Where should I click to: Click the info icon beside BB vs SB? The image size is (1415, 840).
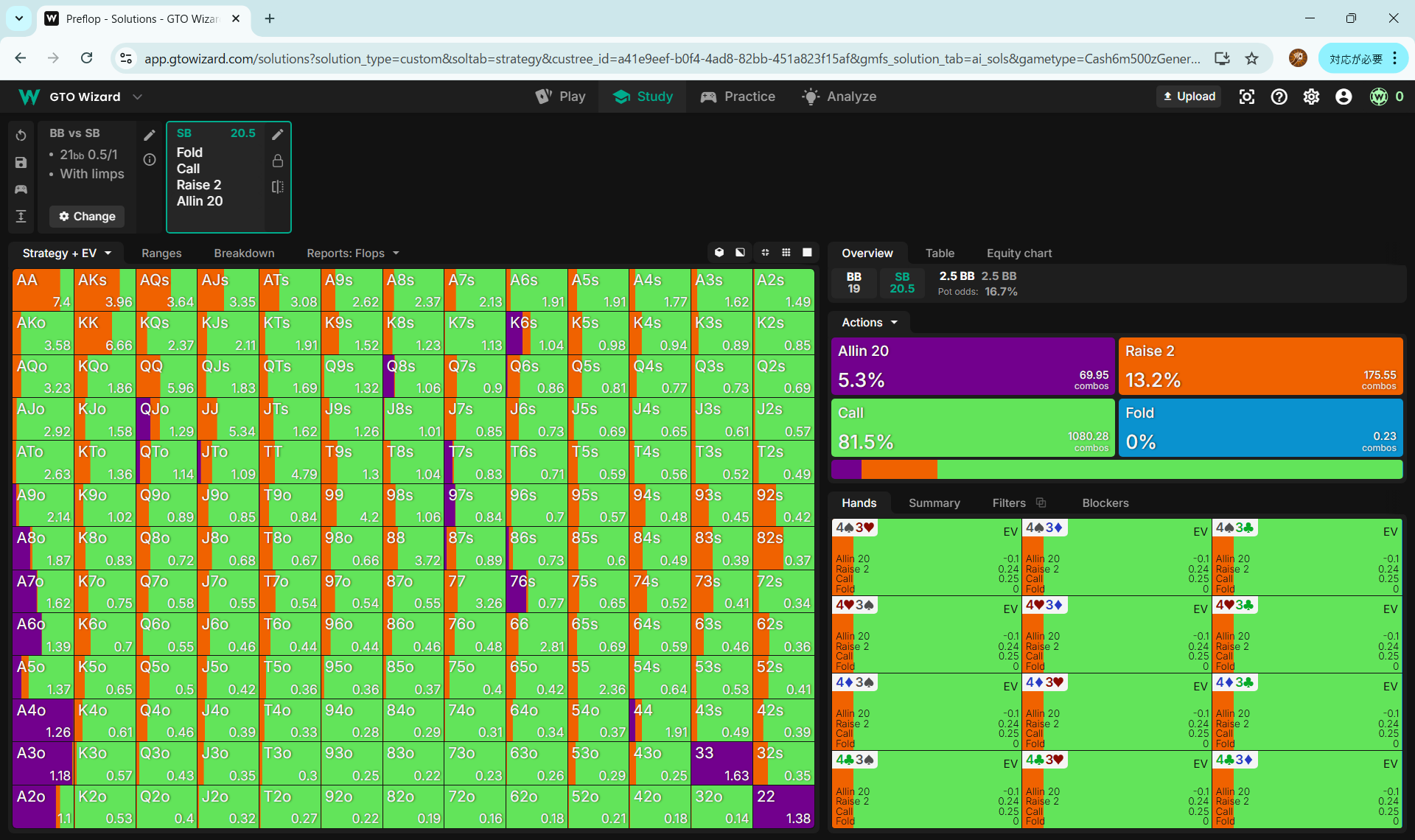(x=150, y=160)
